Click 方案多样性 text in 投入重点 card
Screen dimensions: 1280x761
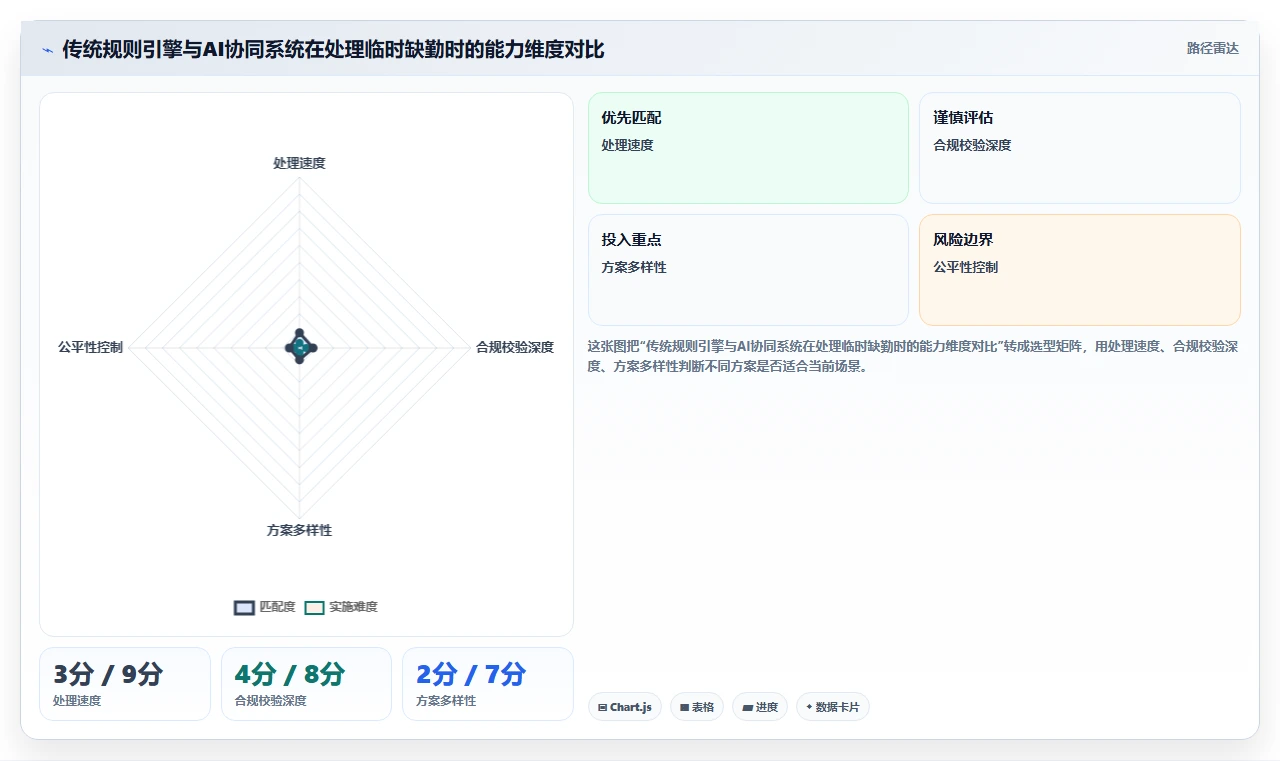pyautogui.click(x=634, y=267)
